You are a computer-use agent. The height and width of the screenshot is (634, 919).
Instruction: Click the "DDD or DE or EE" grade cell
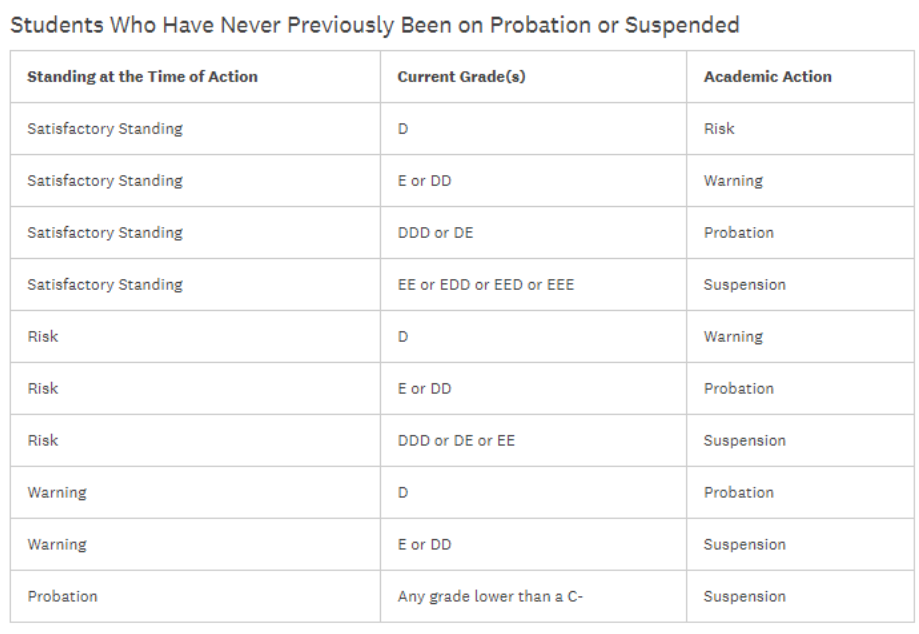click(456, 441)
